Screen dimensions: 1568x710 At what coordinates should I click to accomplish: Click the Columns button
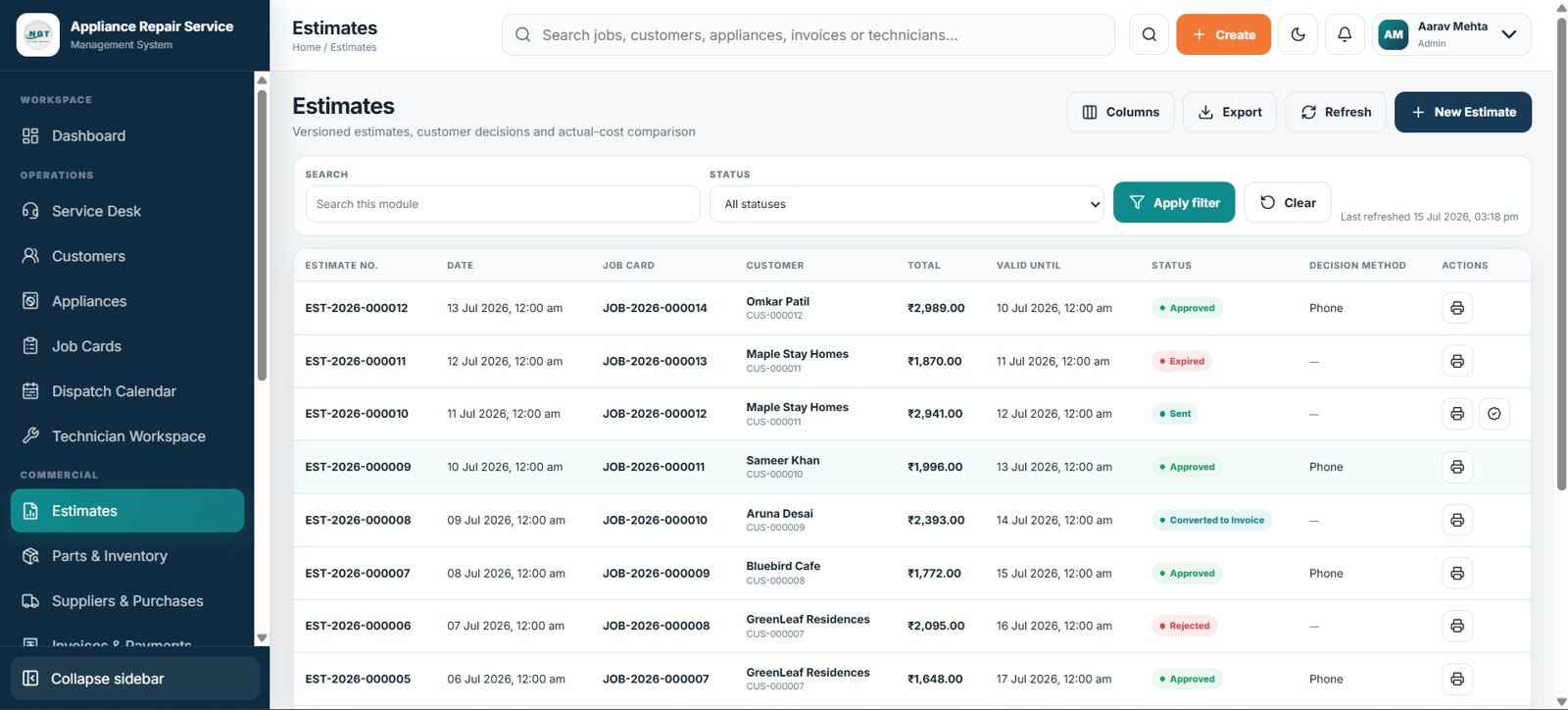tap(1120, 112)
